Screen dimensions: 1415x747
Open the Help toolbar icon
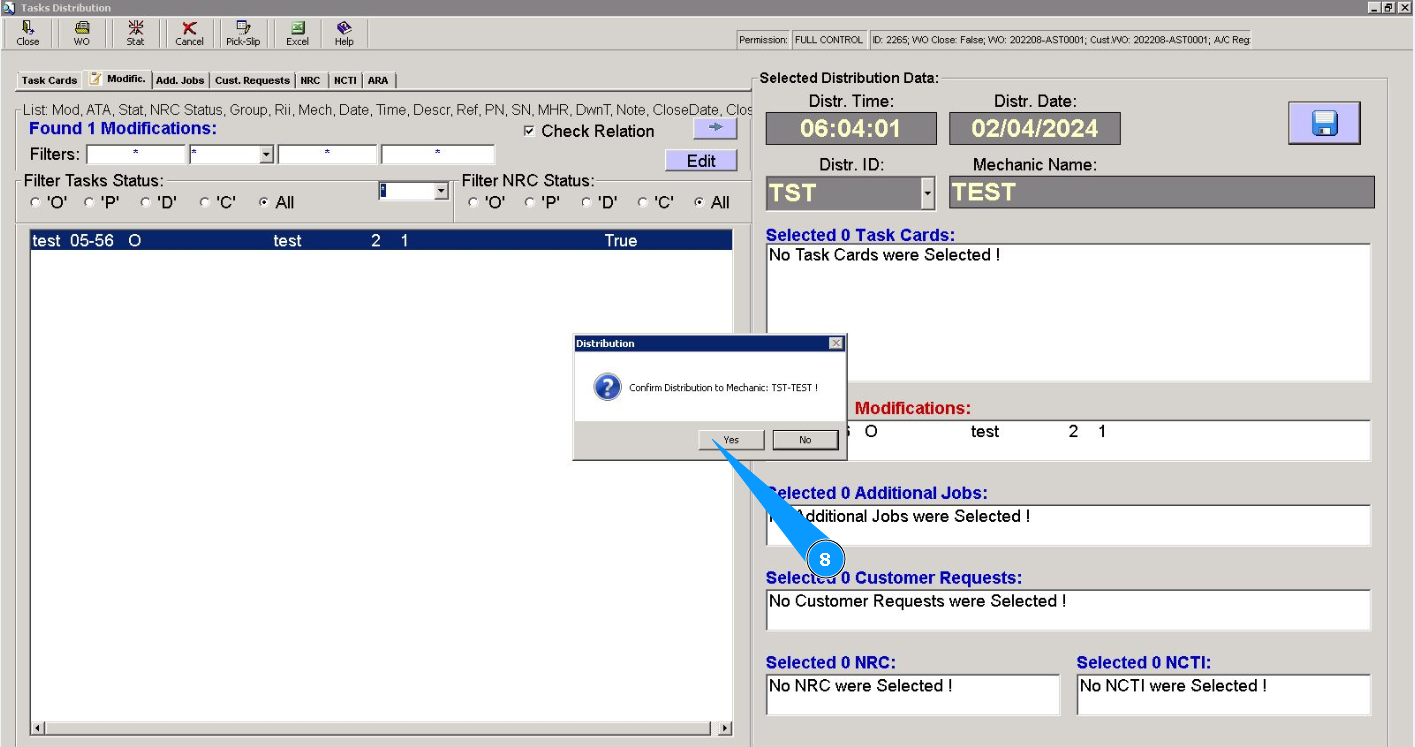(x=344, y=33)
